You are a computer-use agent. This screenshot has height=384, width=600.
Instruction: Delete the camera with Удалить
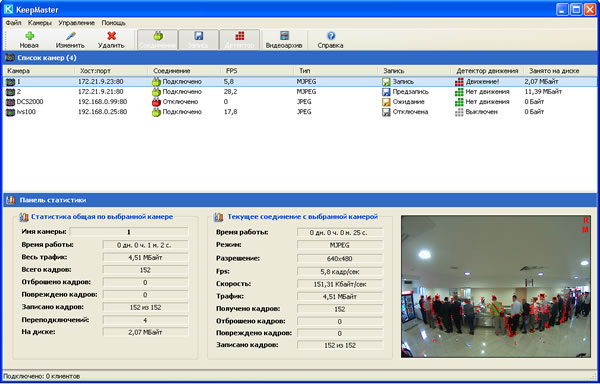(x=111, y=40)
